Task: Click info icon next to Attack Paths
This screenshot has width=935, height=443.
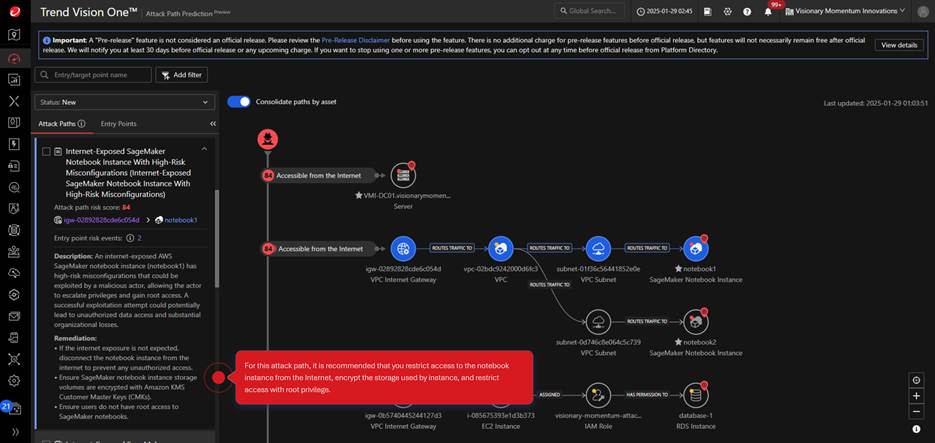Action: [82, 124]
